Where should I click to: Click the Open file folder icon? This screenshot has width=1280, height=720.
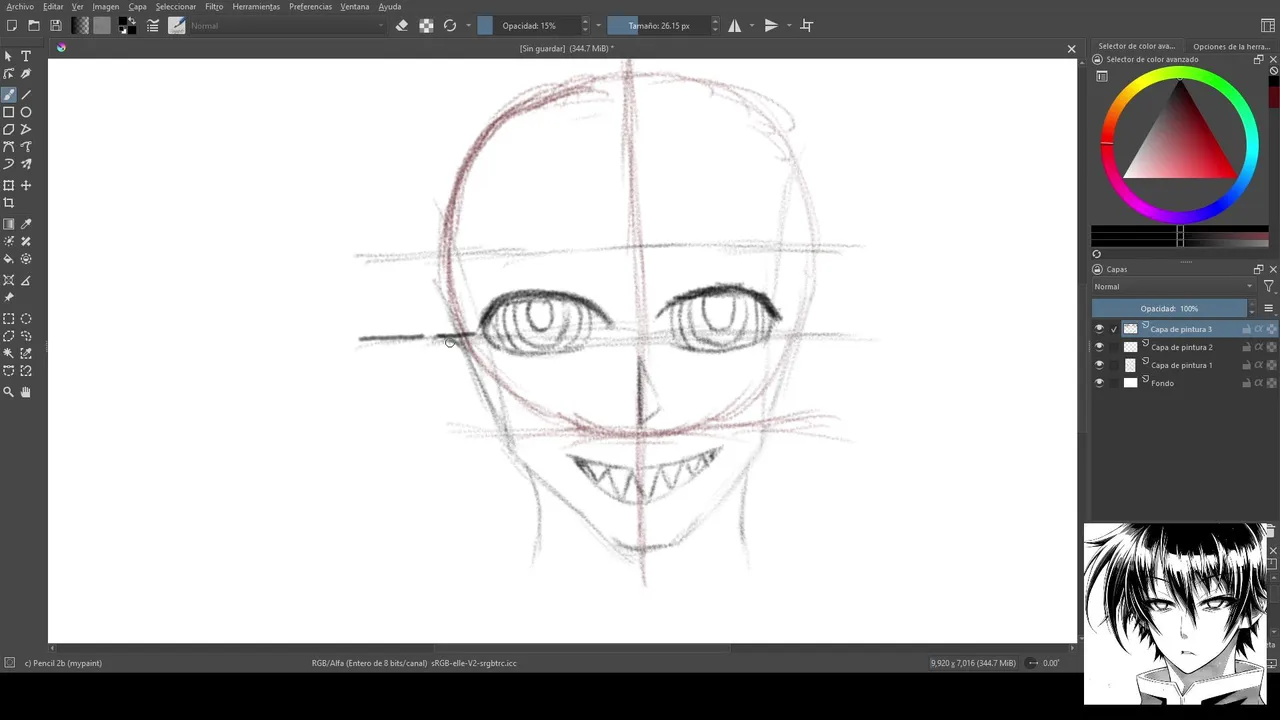[x=34, y=26]
